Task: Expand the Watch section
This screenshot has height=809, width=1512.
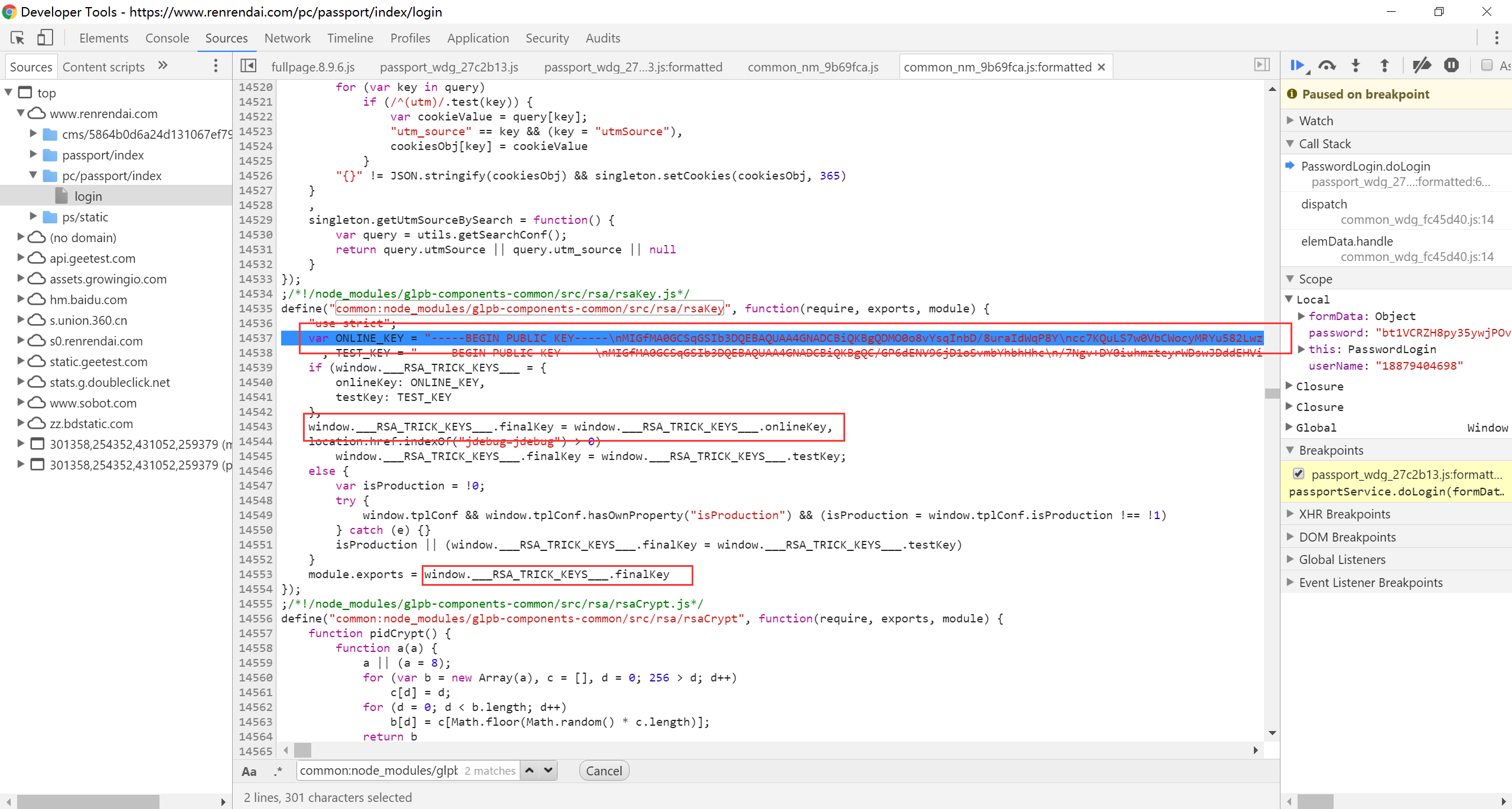Action: coord(1316,121)
